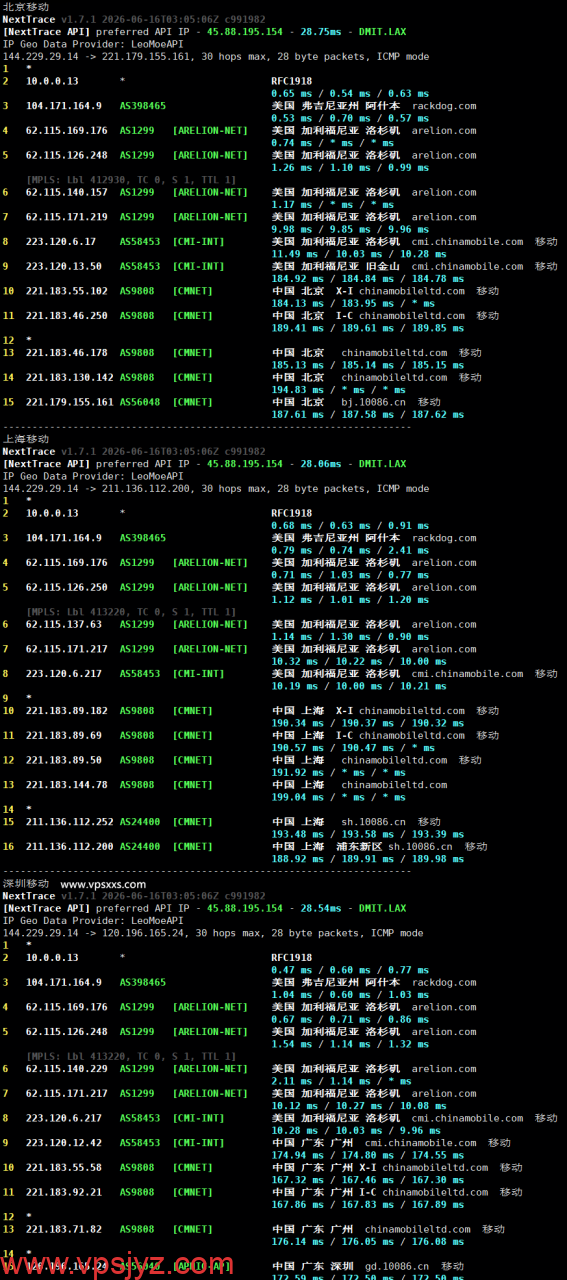Click hop IP 223.120.12.42
The height and width of the screenshot is (1280, 567).
(x=63, y=1143)
